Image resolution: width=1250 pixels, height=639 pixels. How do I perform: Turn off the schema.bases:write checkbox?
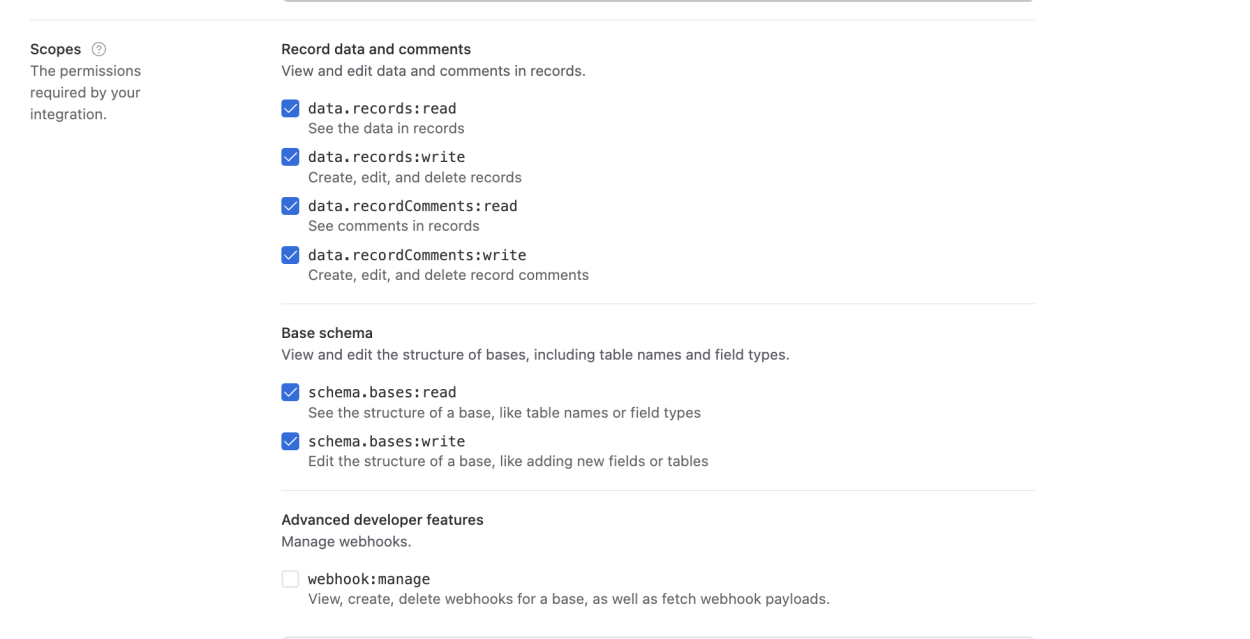[290, 441]
